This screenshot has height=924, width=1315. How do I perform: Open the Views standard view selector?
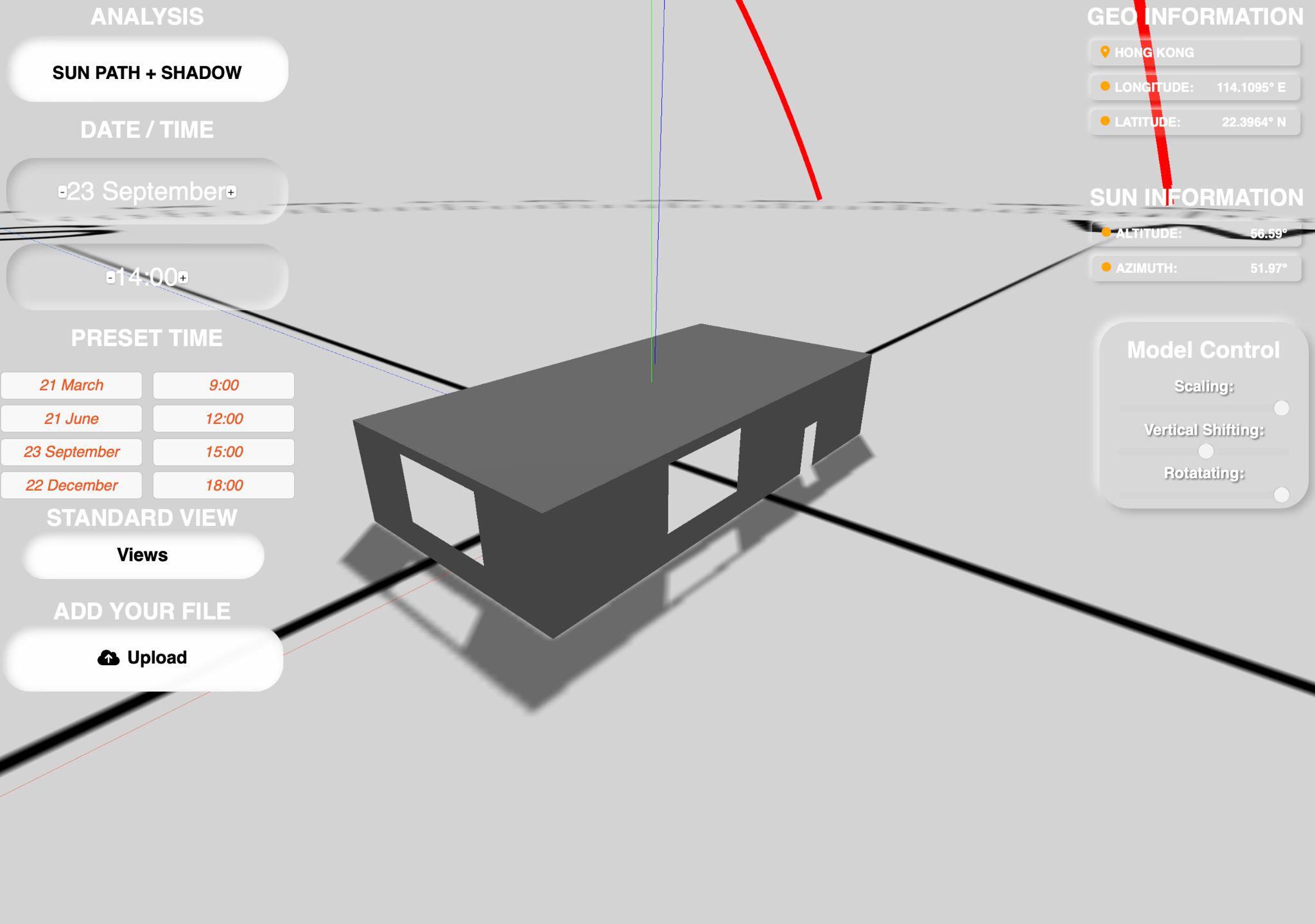click(143, 555)
